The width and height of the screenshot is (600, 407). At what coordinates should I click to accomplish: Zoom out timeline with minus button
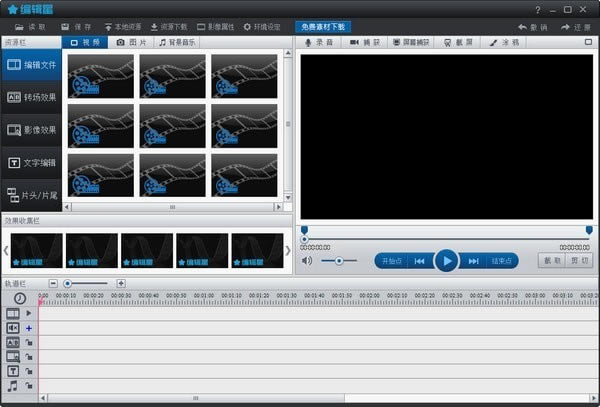coord(53,283)
